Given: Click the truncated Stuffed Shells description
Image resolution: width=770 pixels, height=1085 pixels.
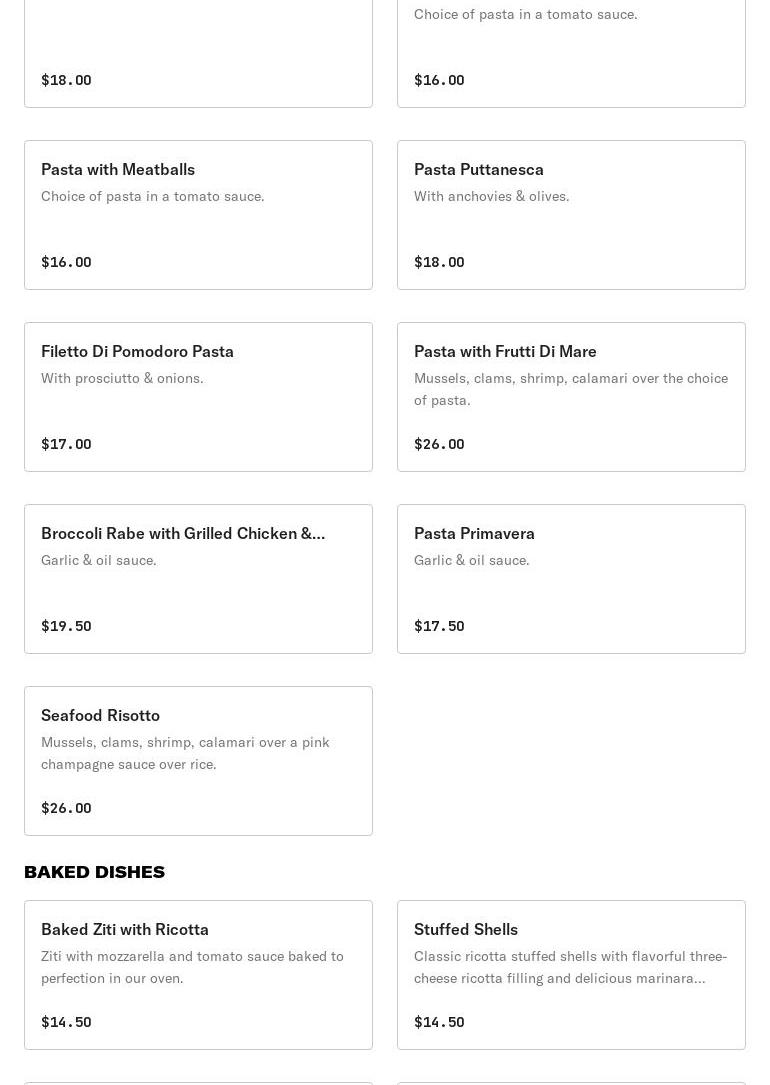Looking at the screenshot, I should click(570, 967).
